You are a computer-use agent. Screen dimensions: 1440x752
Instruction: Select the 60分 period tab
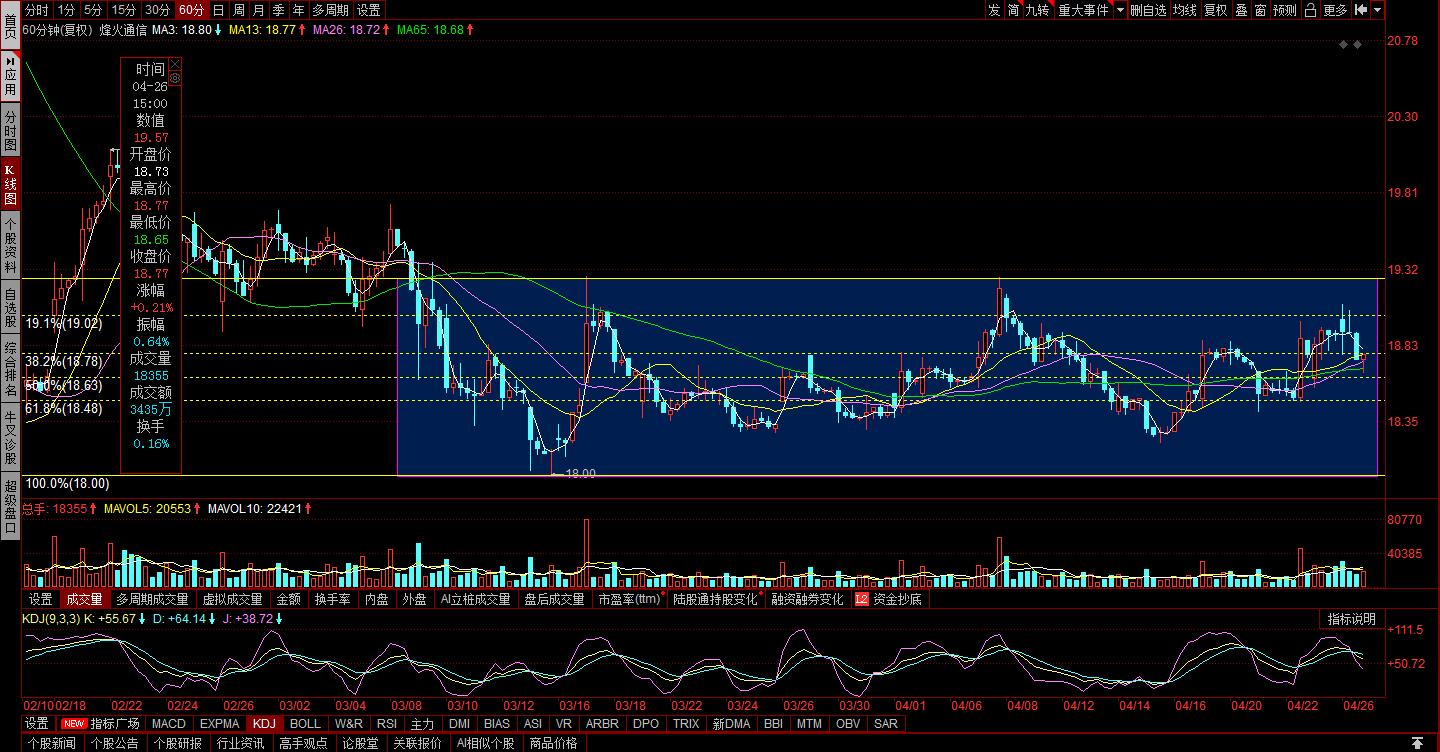(x=191, y=10)
